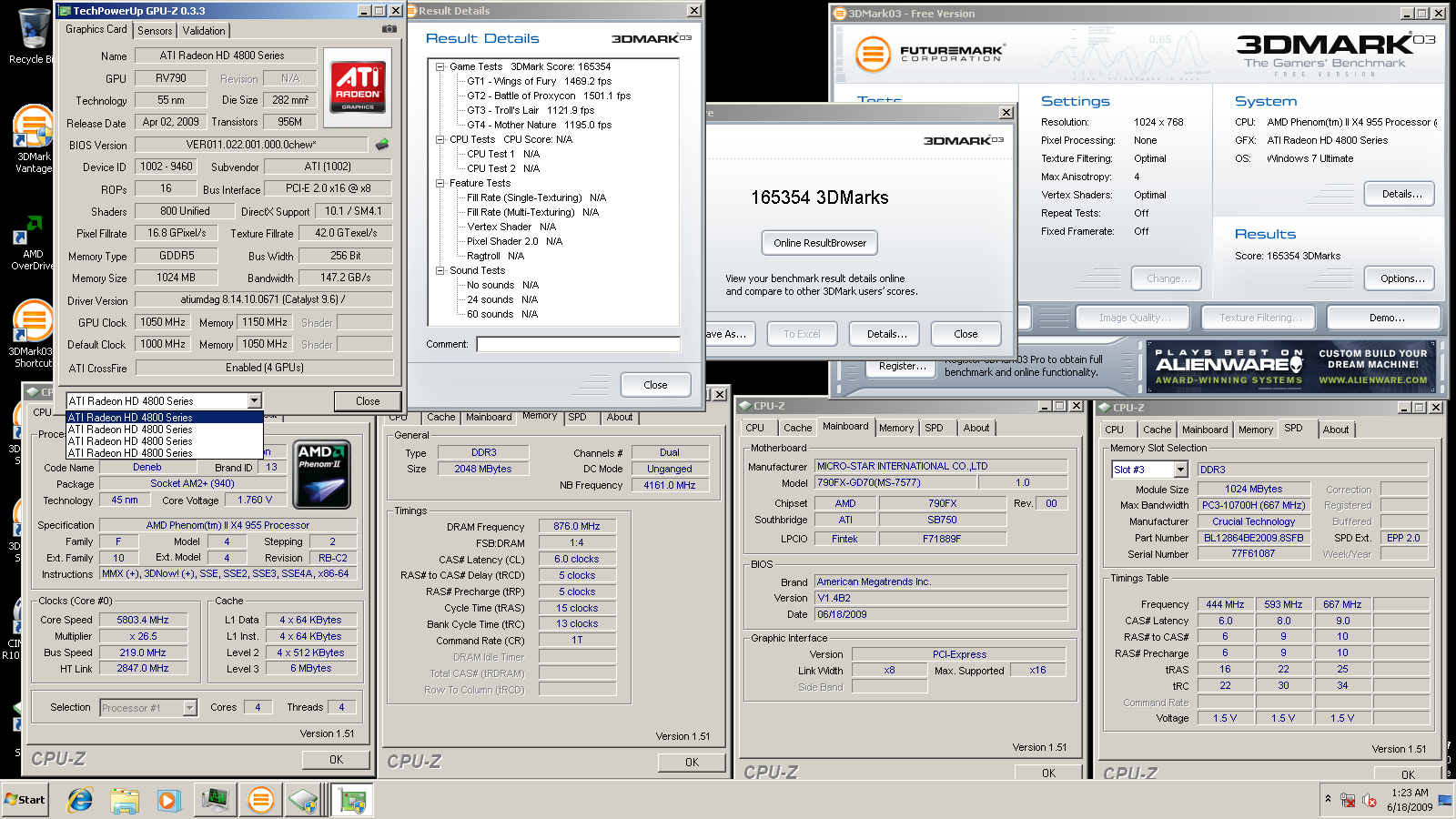
Task: Click the Start button
Action: pos(25,800)
